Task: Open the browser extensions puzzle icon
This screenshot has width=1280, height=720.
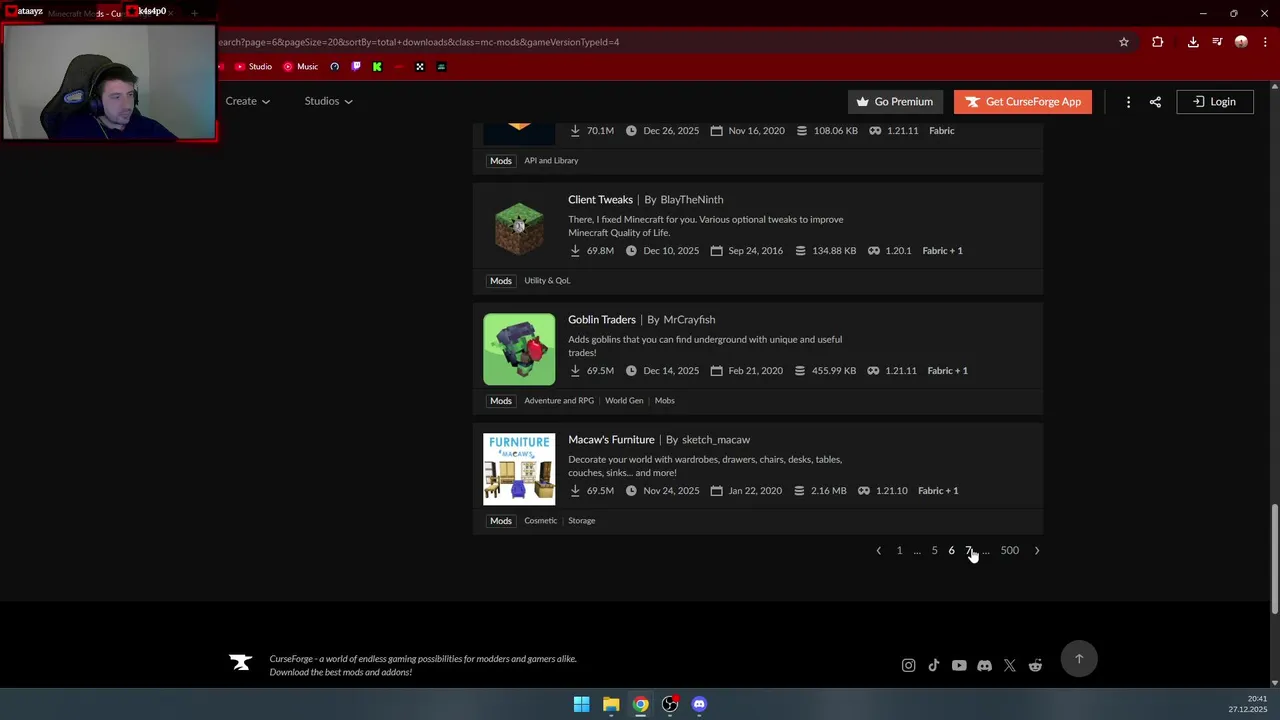Action: (1158, 42)
